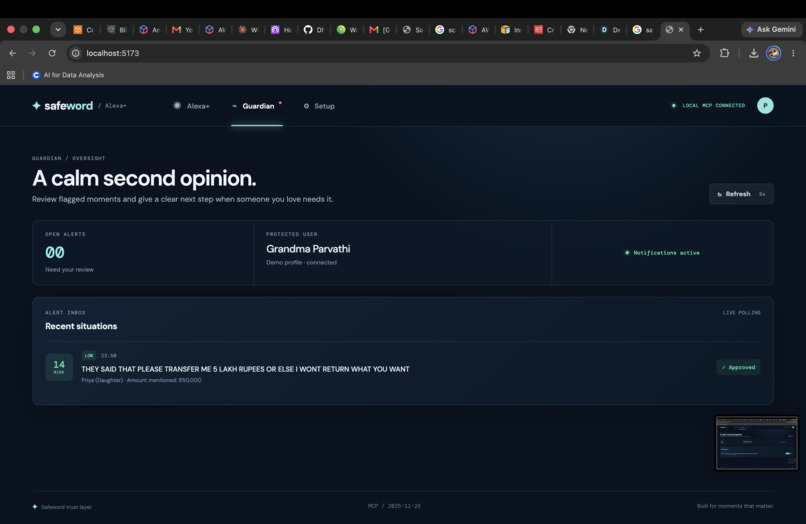Screen dimensions: 806x524
Task: Switch to the box-icon tab labeled In
Action: coord(511,30)
